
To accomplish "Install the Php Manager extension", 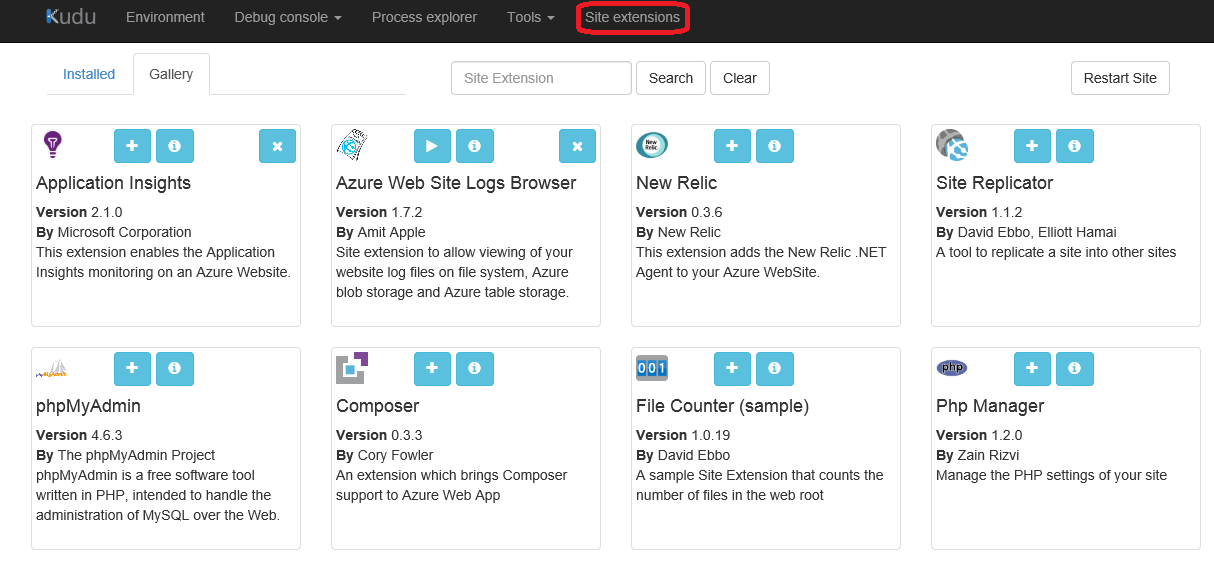I will tap(1032, 369).
